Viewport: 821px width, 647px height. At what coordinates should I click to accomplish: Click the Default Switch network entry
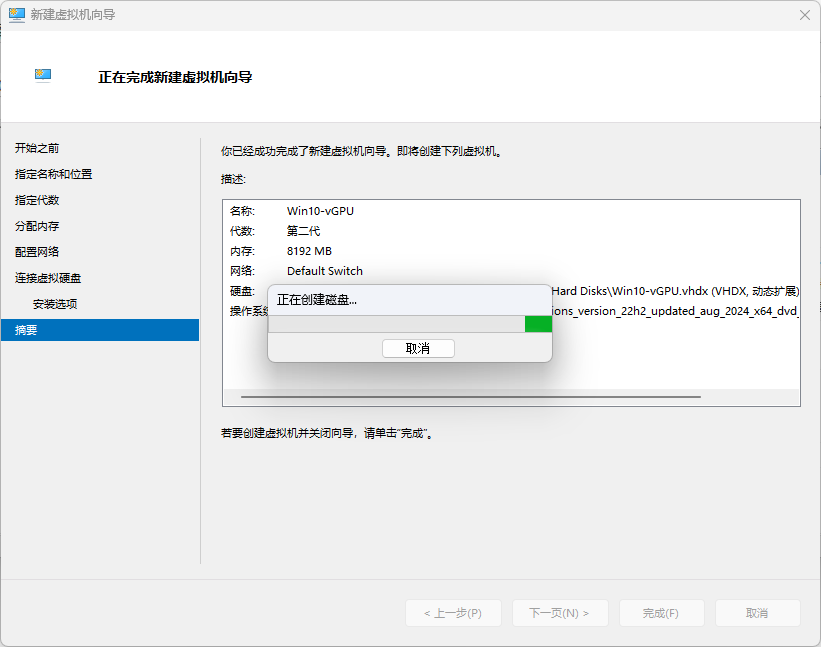[324, 271]
